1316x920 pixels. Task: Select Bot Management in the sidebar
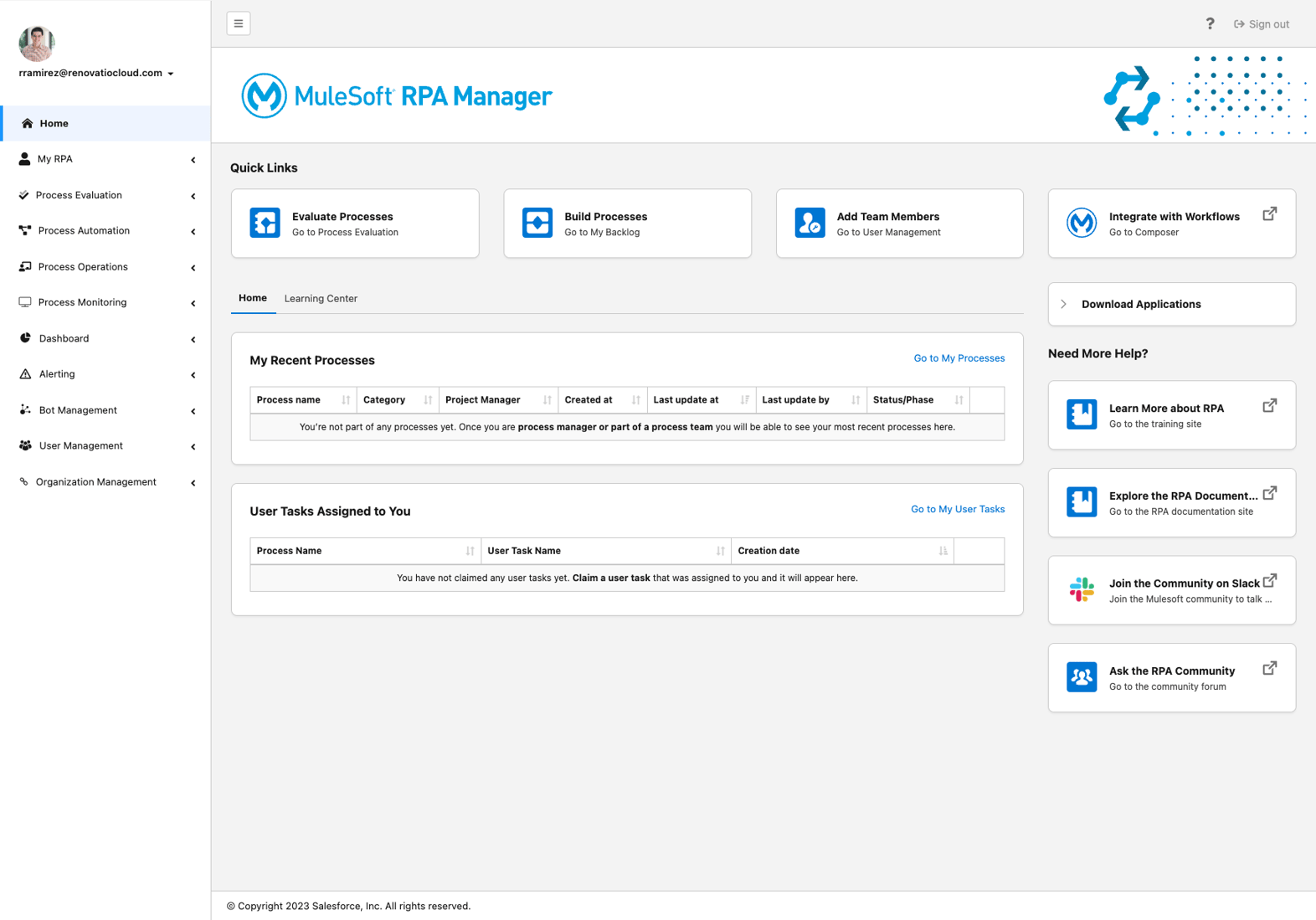pos(78,410)
